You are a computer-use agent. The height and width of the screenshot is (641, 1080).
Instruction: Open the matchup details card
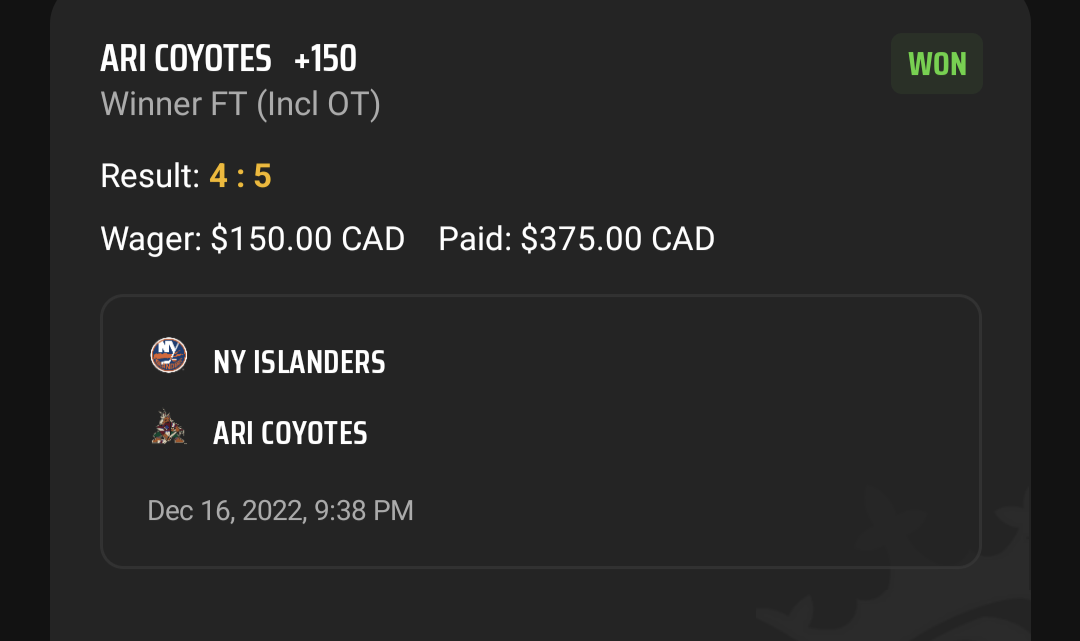(541, 432)
